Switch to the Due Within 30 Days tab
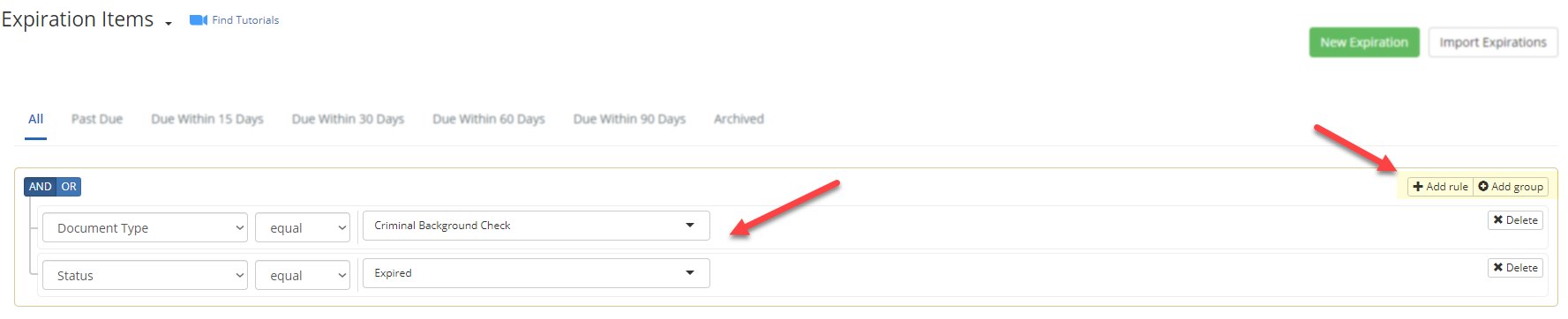1568x319 pixels. (x=348, y=119)
